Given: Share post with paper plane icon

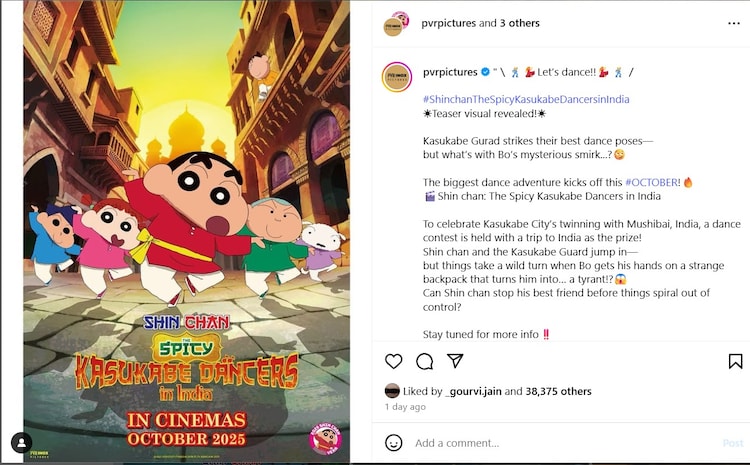Looking at the screenshot, I should tap(455, 361).
